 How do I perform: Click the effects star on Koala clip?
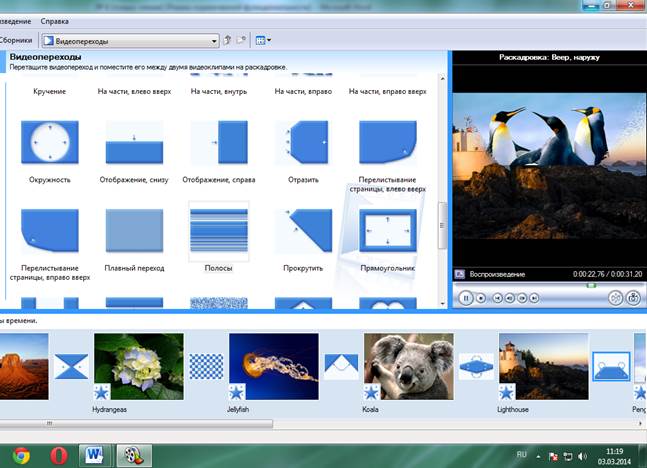[x=372, y=392]
